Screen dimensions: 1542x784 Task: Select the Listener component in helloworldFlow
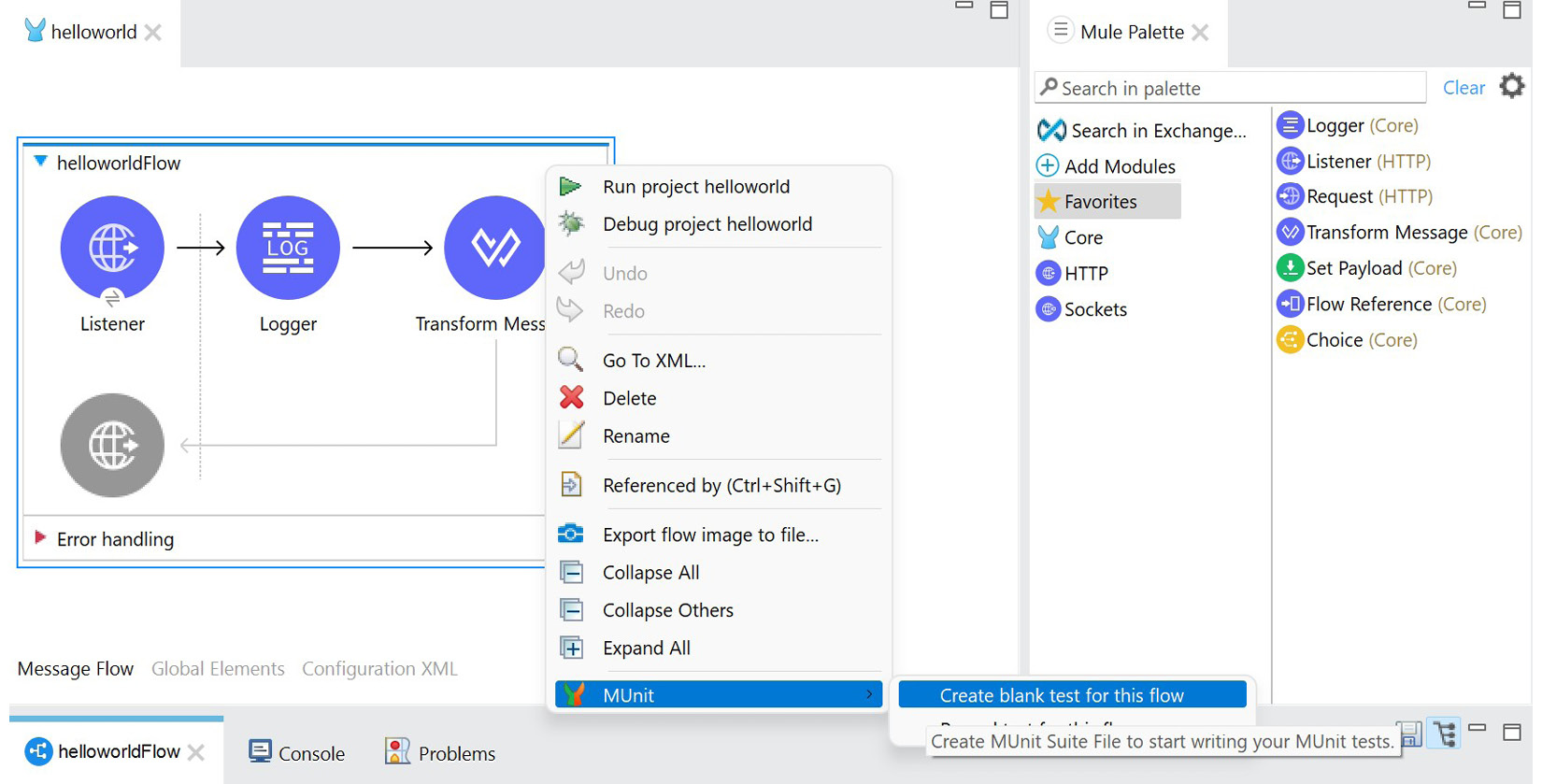point(112,248)
